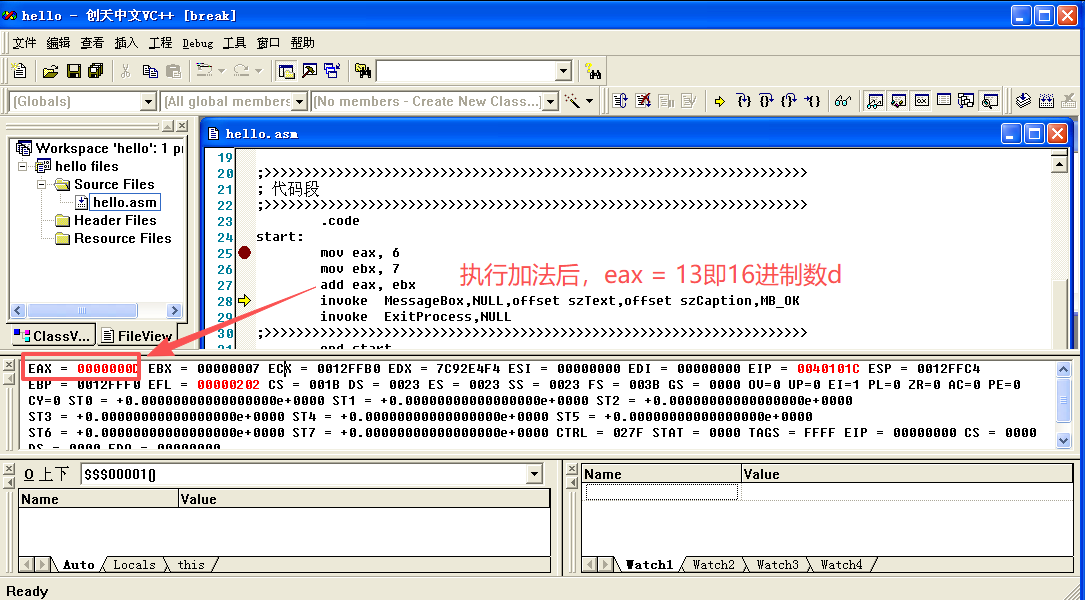Toggle the Memory window button
The height and width of the screenshot is (600, 1085).
[944, 101]
